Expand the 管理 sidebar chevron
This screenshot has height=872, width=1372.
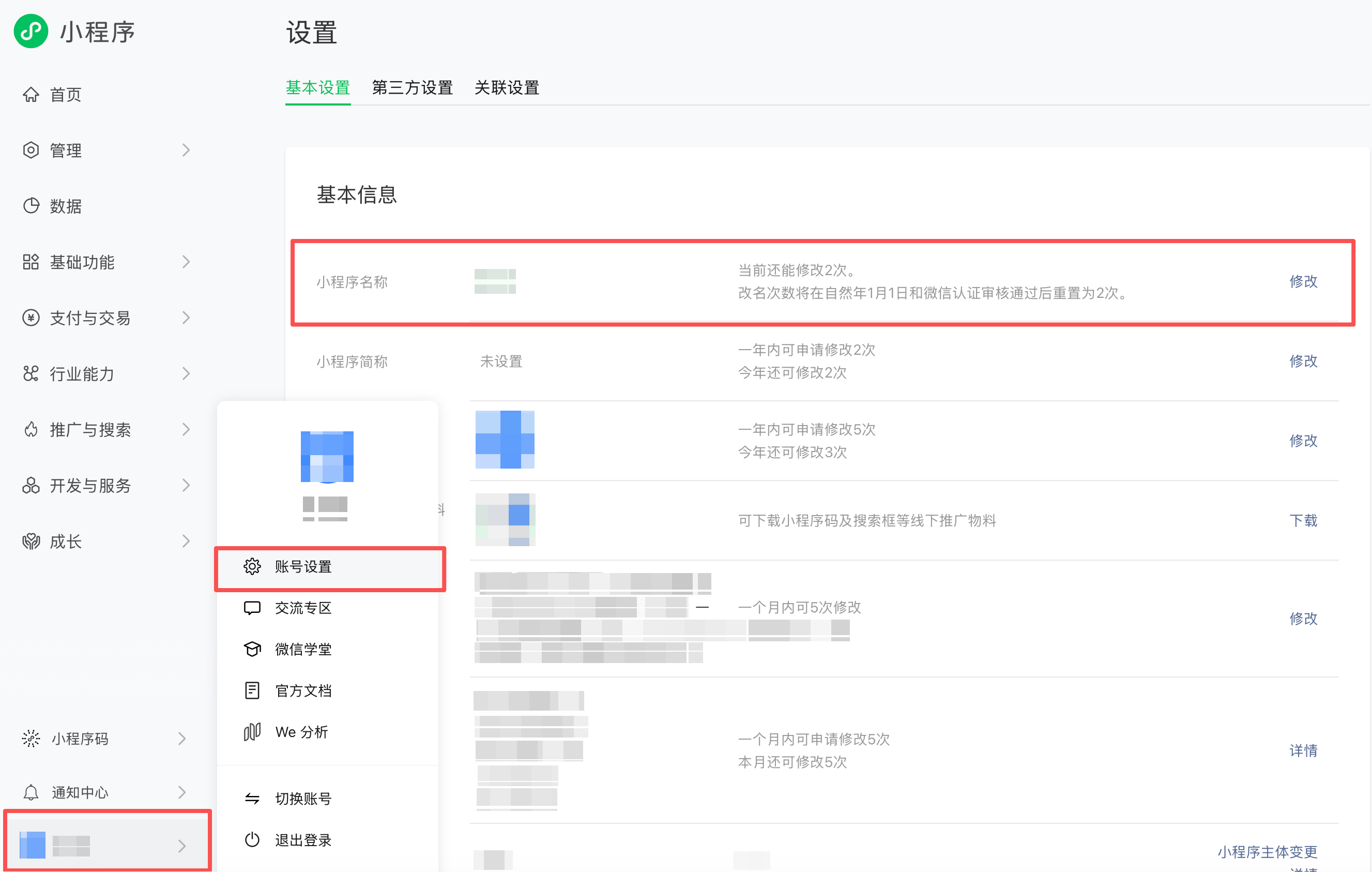[x=186, y=150]
